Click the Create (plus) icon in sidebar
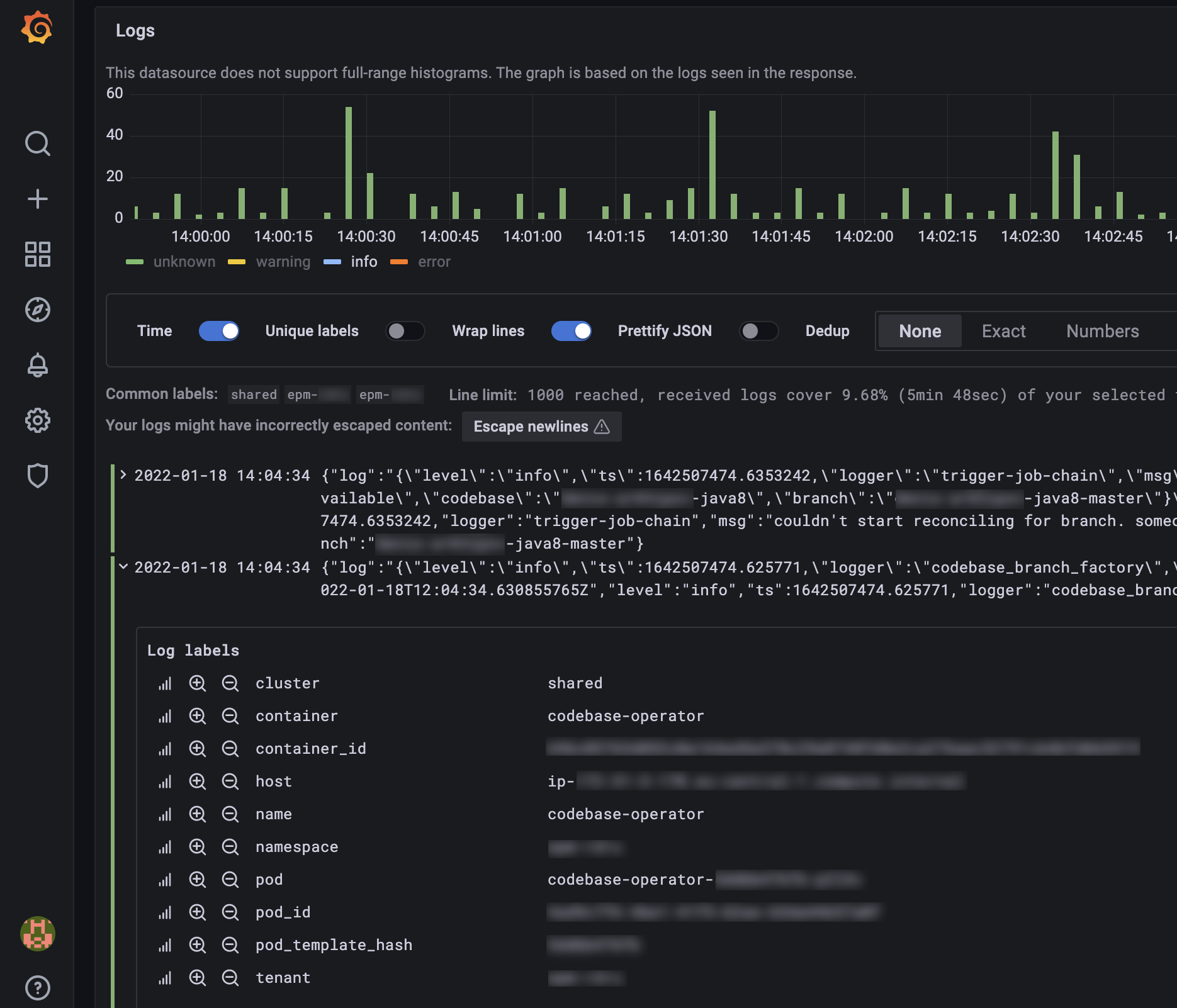 pyautogui.click(x=38, y=198)
